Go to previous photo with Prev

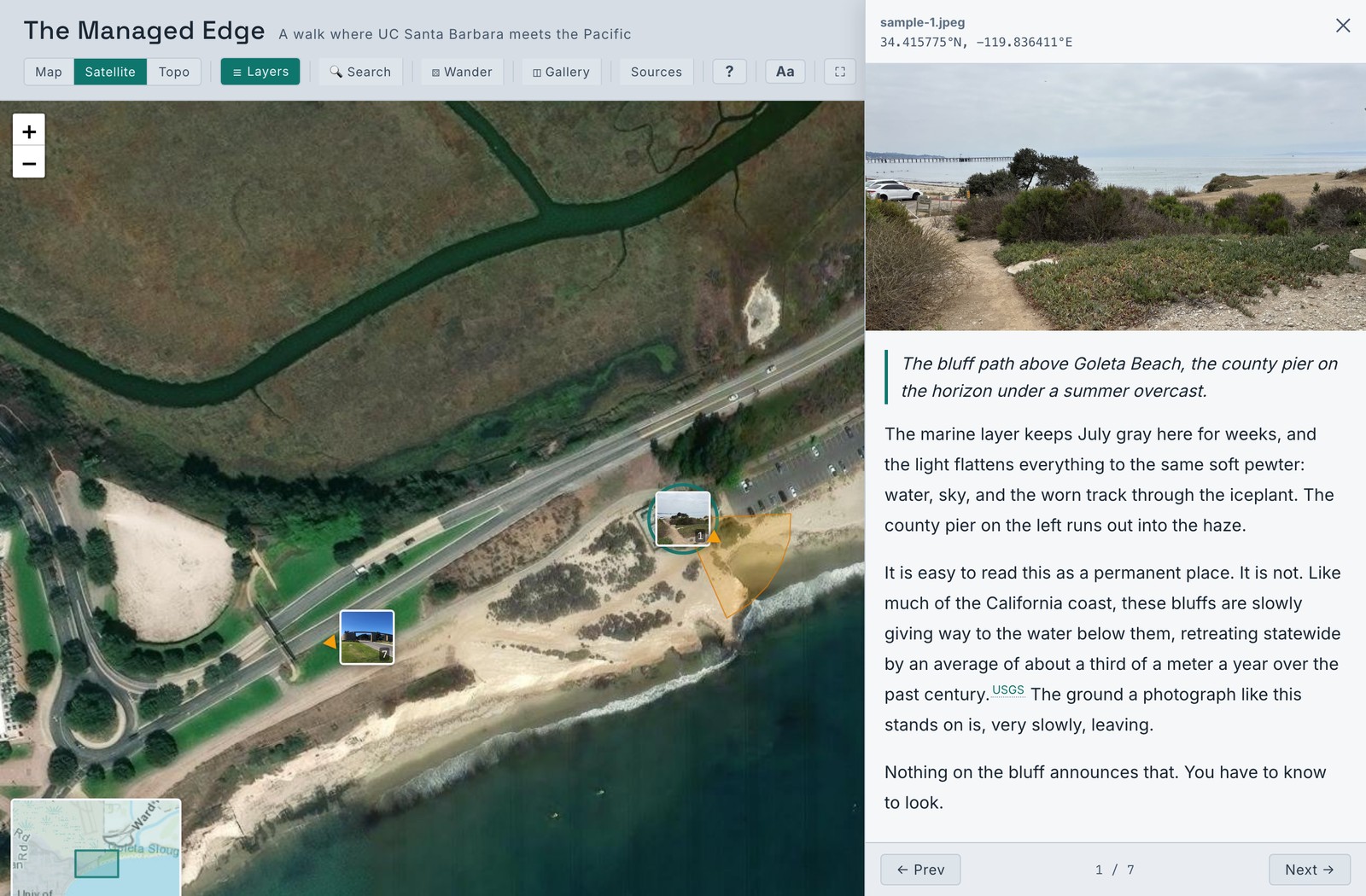point(920,870)
